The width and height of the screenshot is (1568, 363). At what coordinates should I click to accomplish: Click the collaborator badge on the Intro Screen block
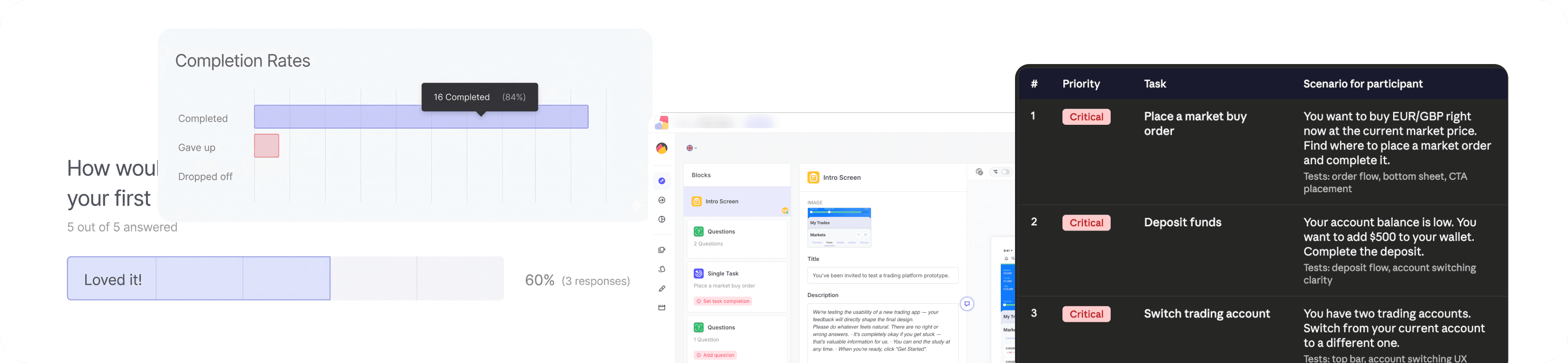pyautogui.click(x=785, y=211)
